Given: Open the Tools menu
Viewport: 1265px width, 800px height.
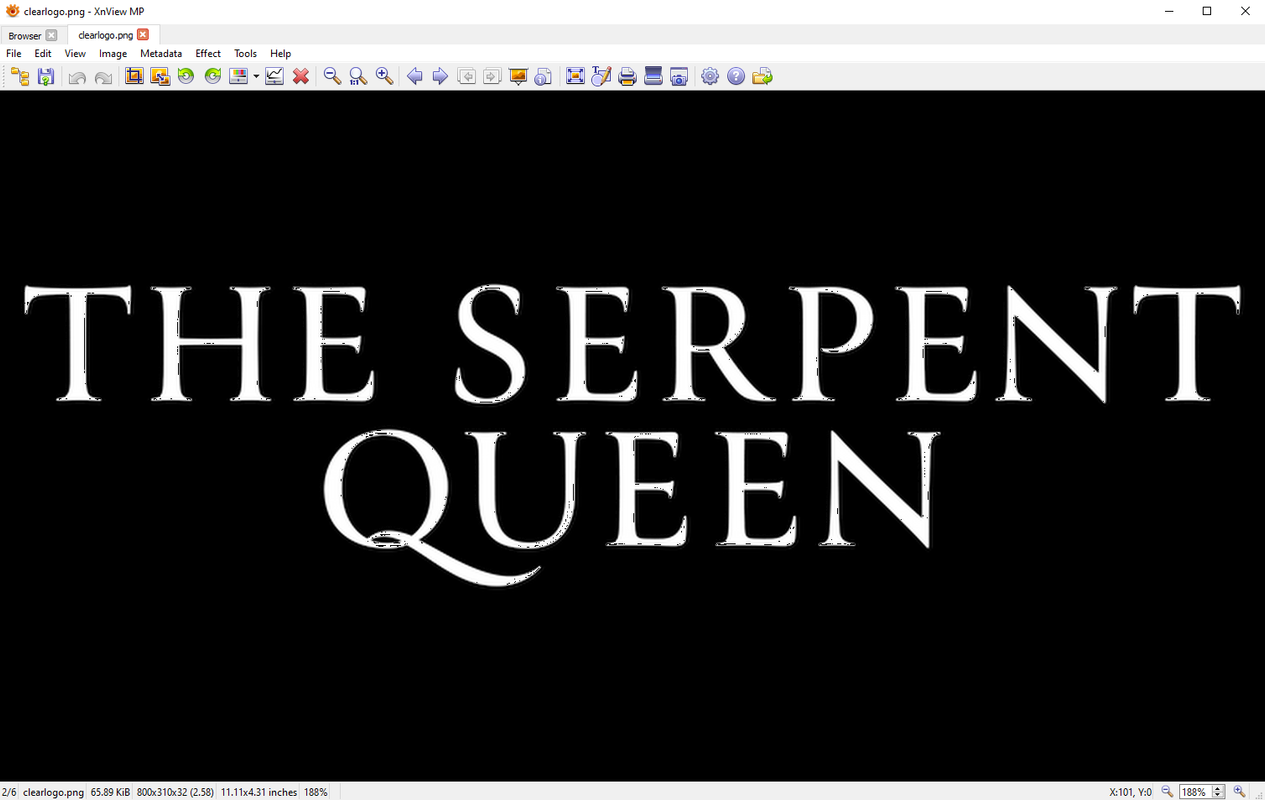Looking at the screenshot, I should click(x=245, y=54).
